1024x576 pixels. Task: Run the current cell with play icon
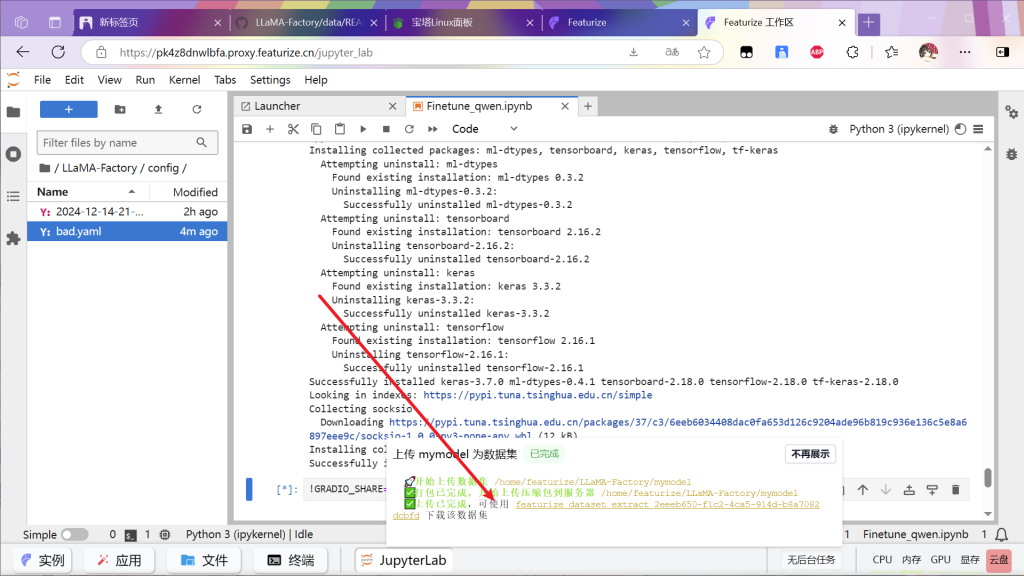pos(362,129)
